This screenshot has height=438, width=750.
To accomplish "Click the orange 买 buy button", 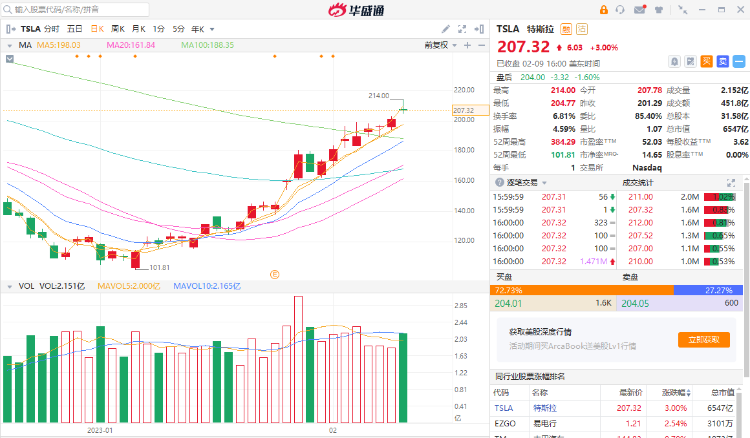I will [706, 61].
